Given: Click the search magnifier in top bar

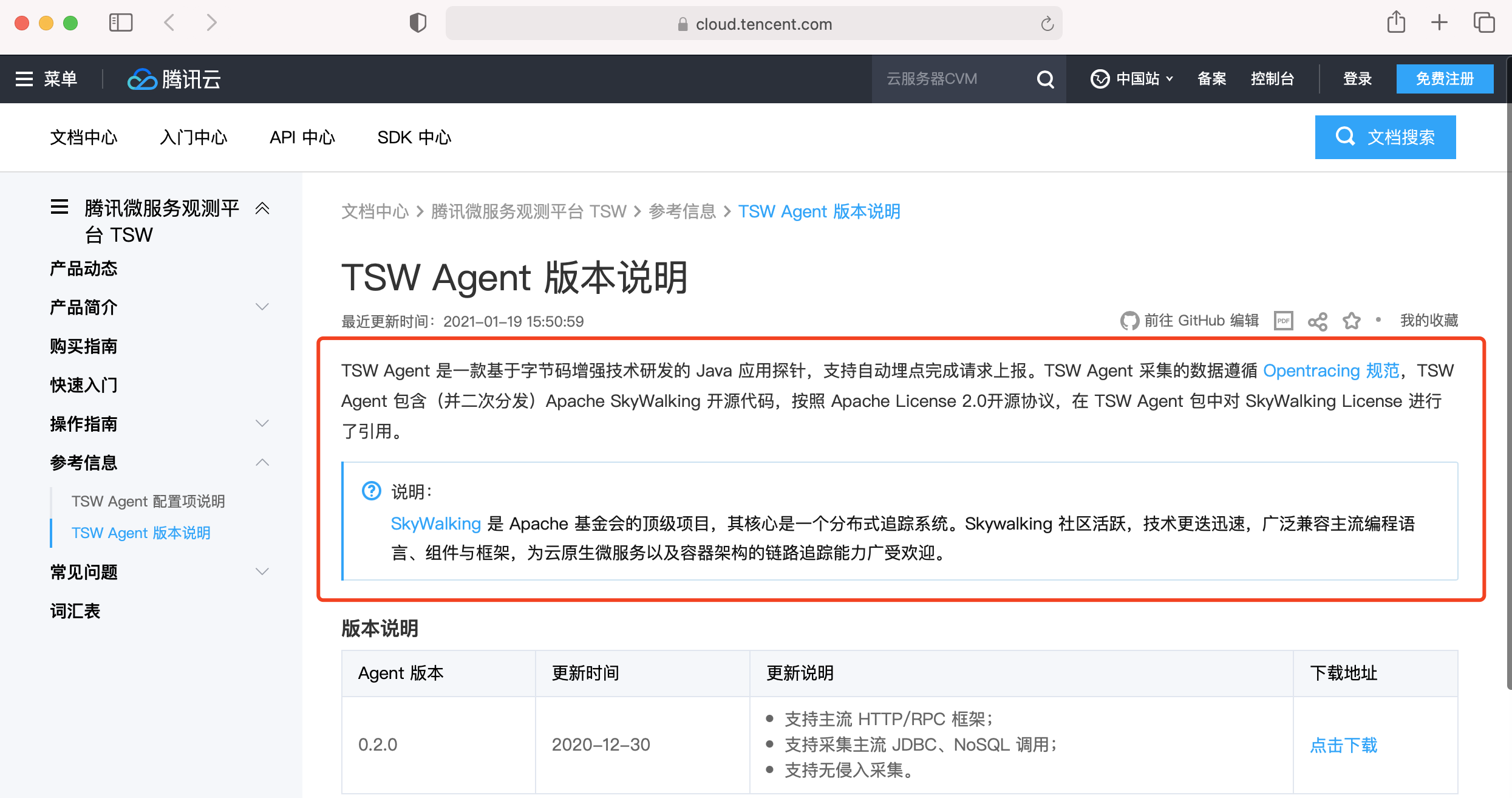Looking at the screenshot, I should coord(1045,79).
